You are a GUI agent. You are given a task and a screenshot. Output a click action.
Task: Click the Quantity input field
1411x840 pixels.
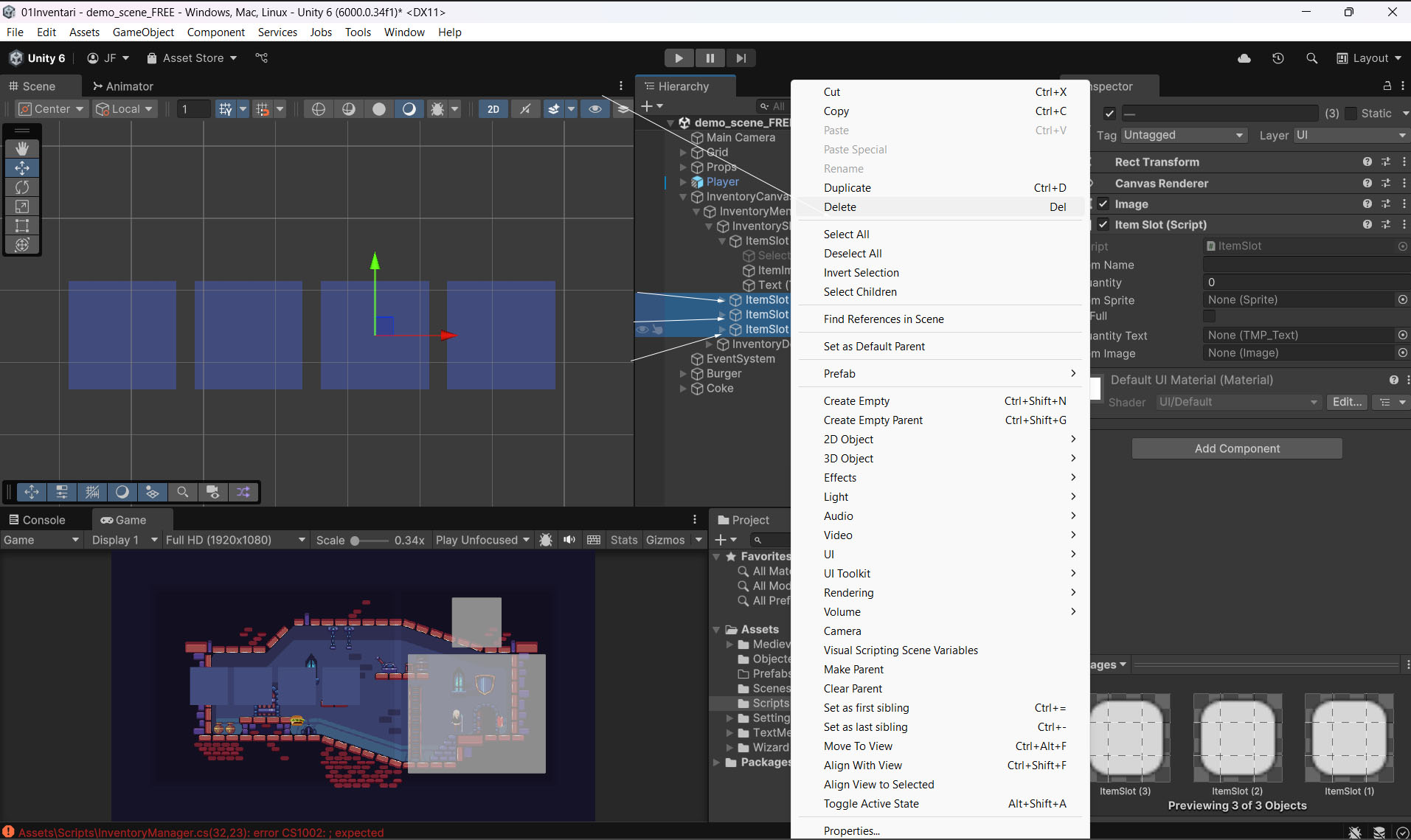[1306, 282]
